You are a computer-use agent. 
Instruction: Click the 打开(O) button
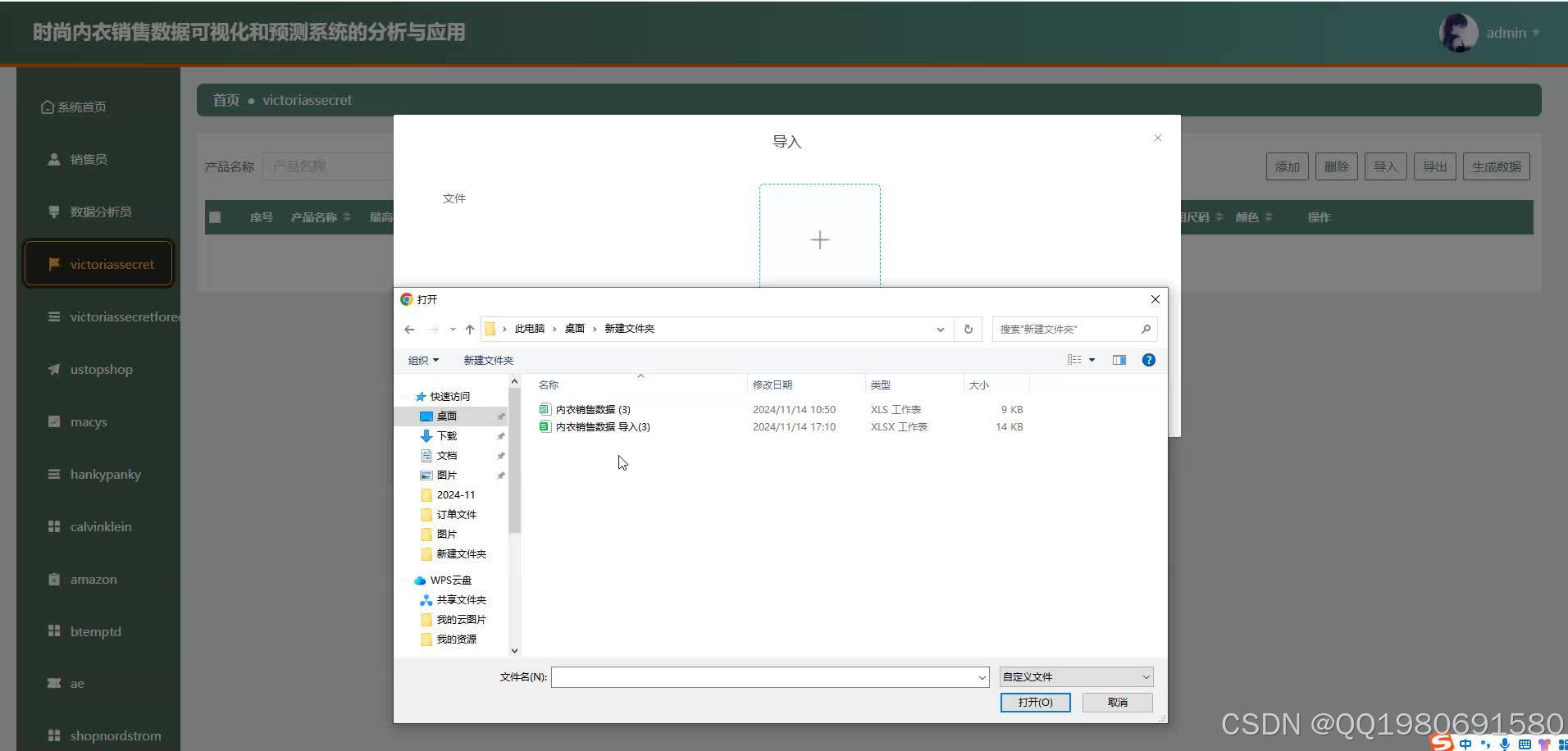1034,702
